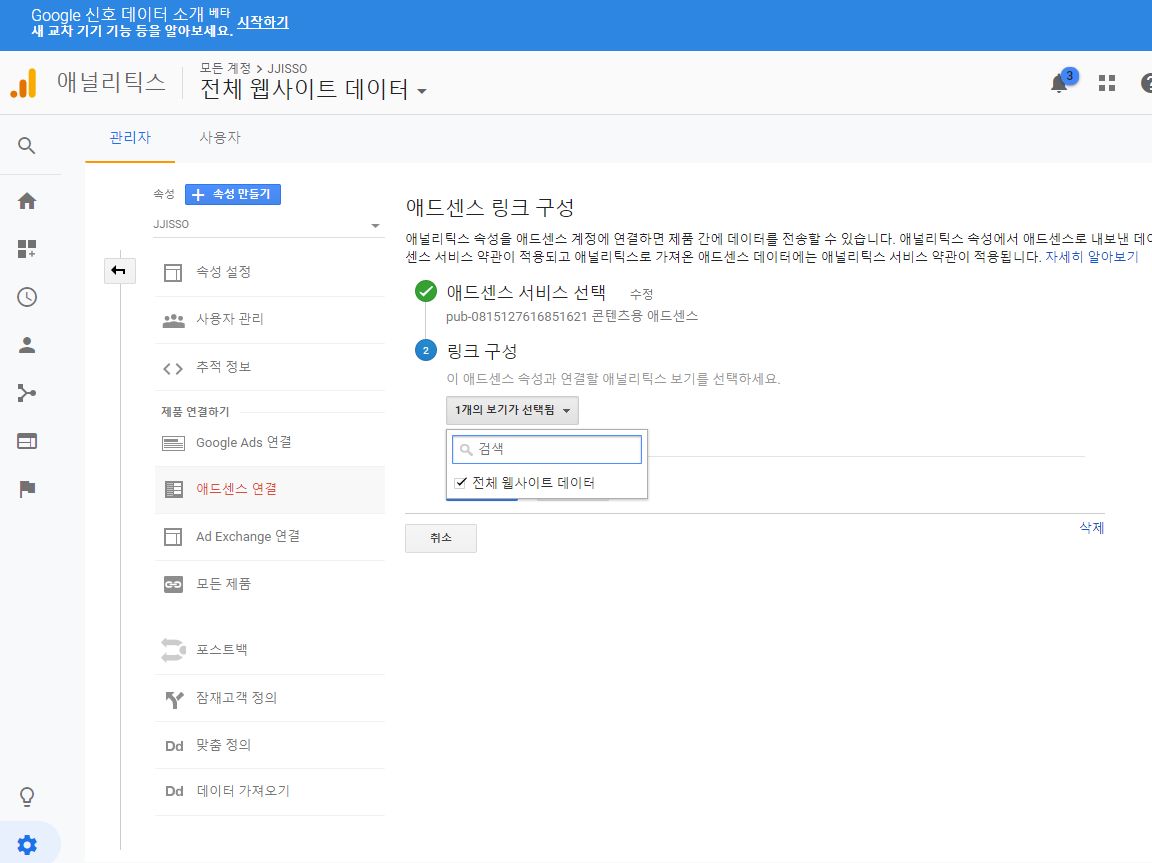Image resolution: width=1152 pixels, height=863 pixels.
Task: Click the 사용자 관리 people icon
Action: tap(173, 320)
